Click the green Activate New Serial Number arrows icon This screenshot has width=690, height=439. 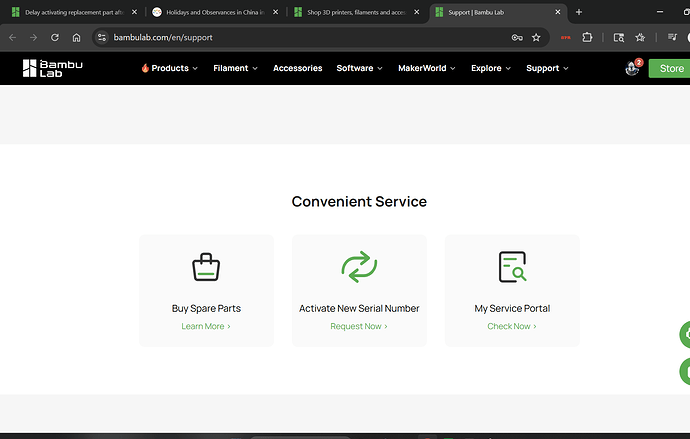[359, 267]
